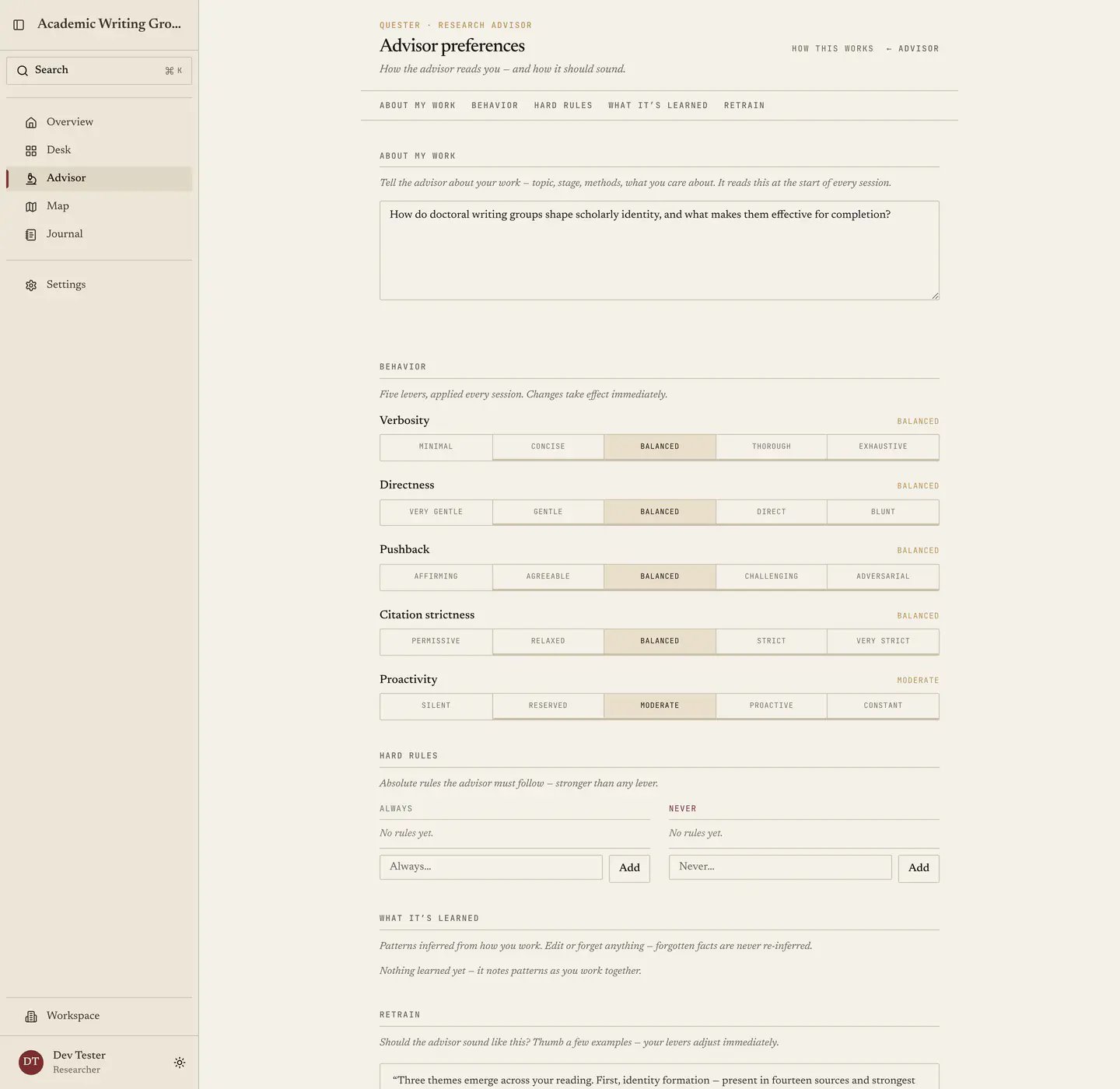Click the Journal notebook icon

point(31,235)
